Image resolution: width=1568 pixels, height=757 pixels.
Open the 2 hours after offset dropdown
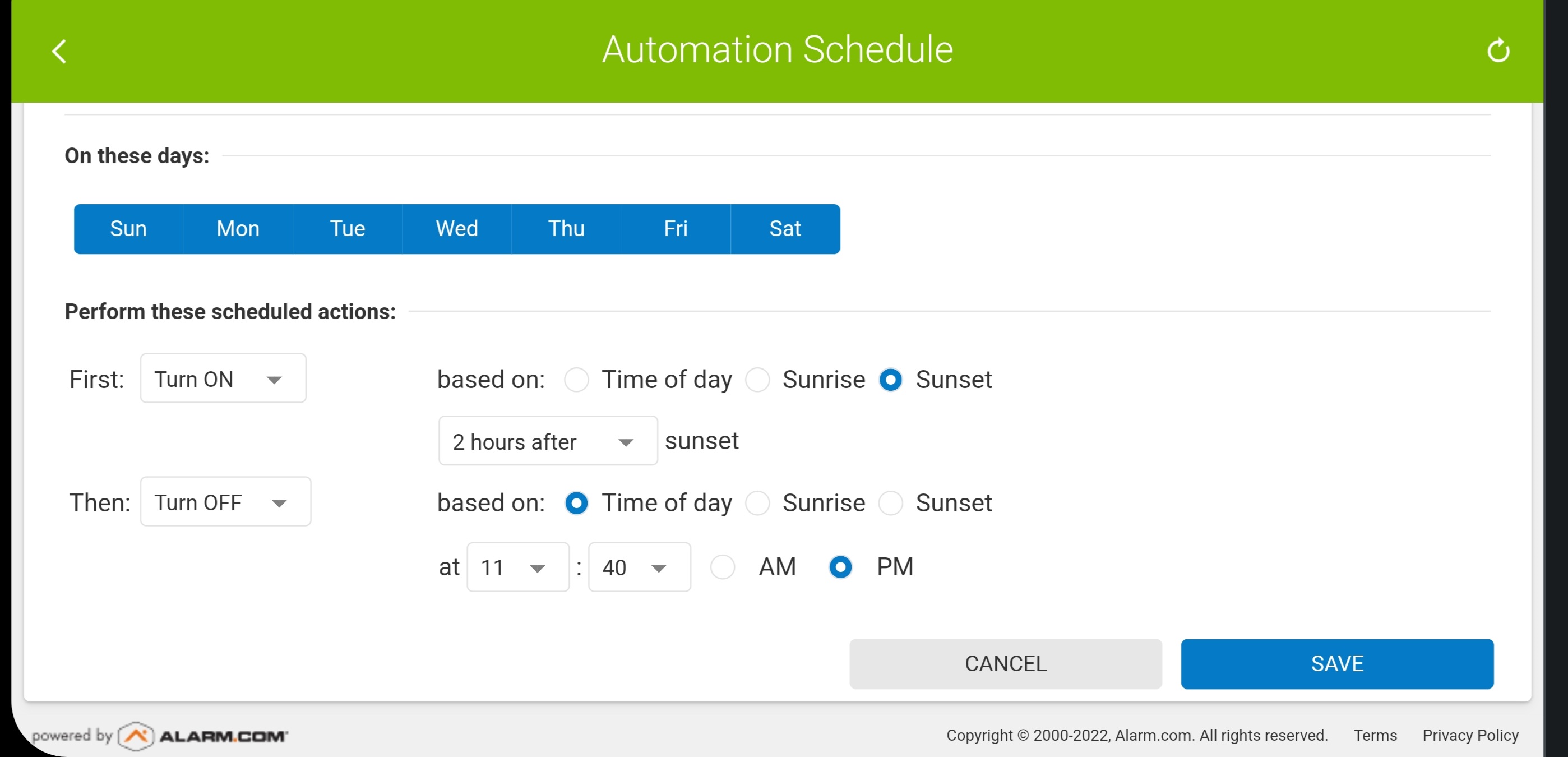click(x=547, y=441)
